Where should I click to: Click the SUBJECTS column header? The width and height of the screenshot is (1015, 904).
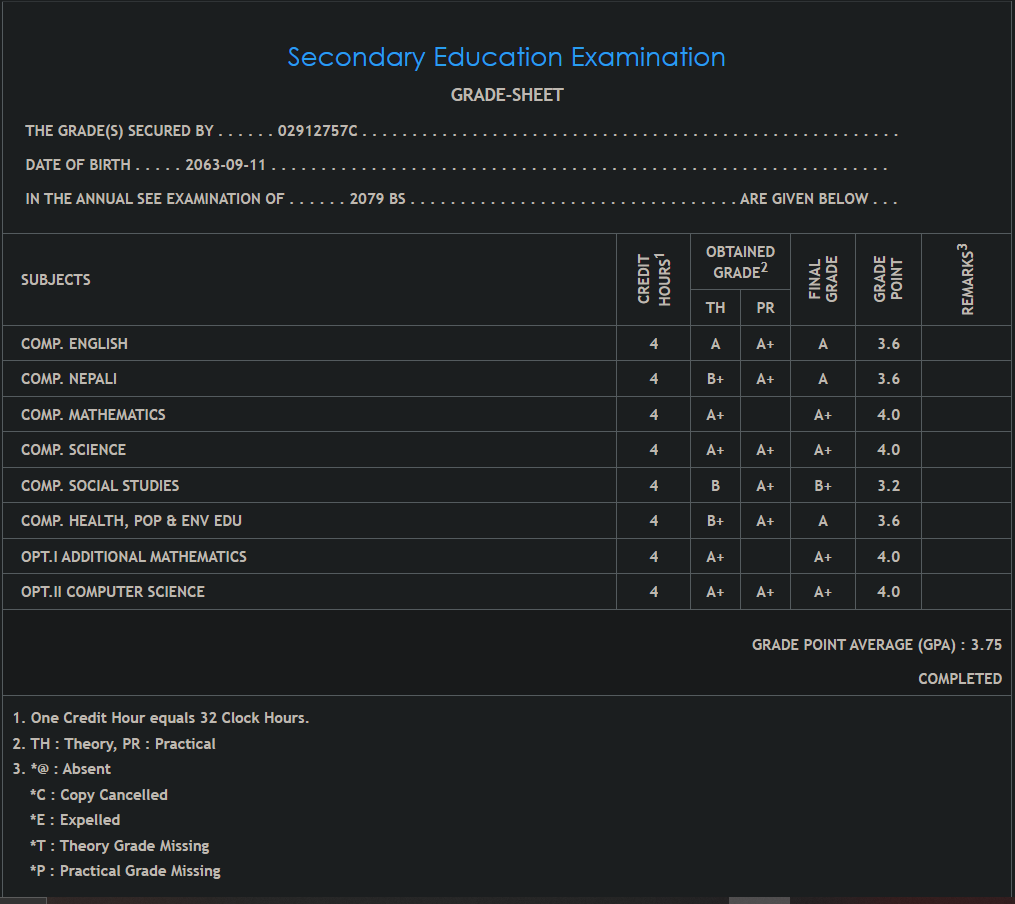(x=56, y=280)
